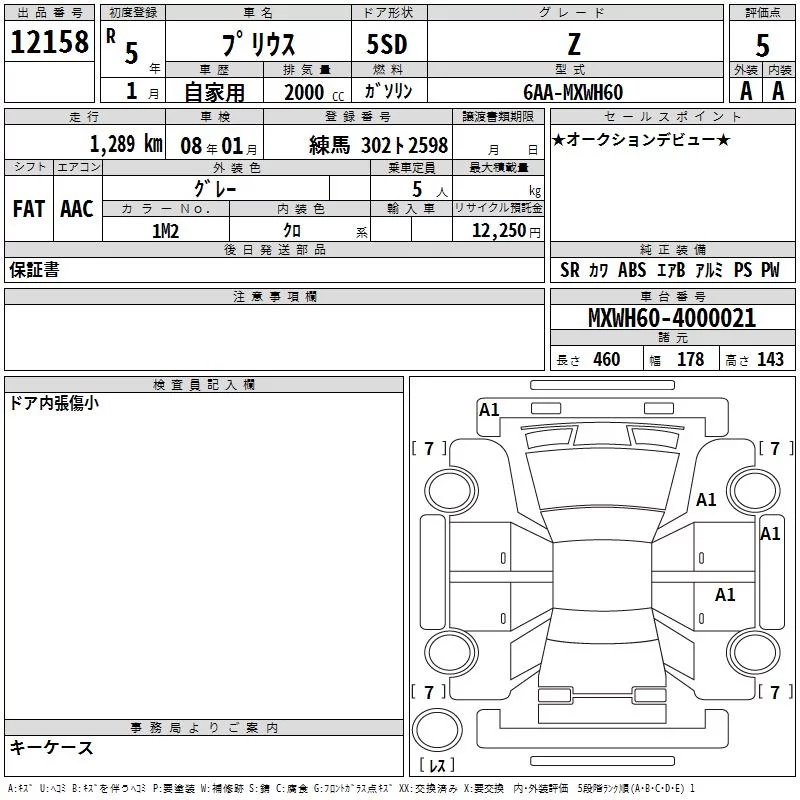Click the length value 460

(x=607, y=359)
